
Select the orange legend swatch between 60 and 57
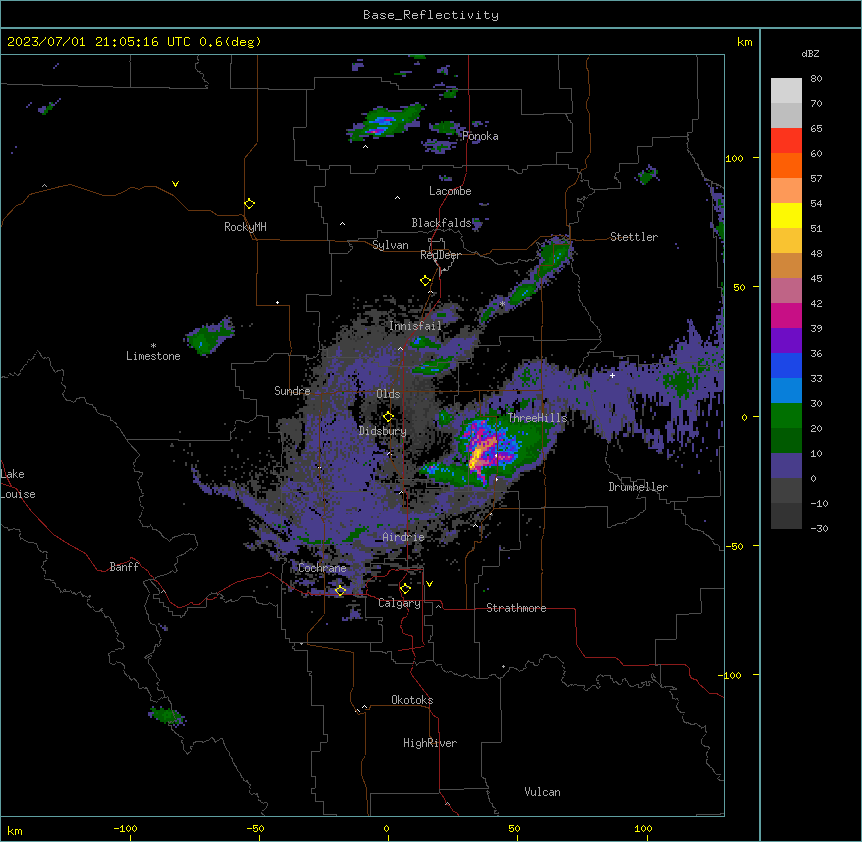786,165
